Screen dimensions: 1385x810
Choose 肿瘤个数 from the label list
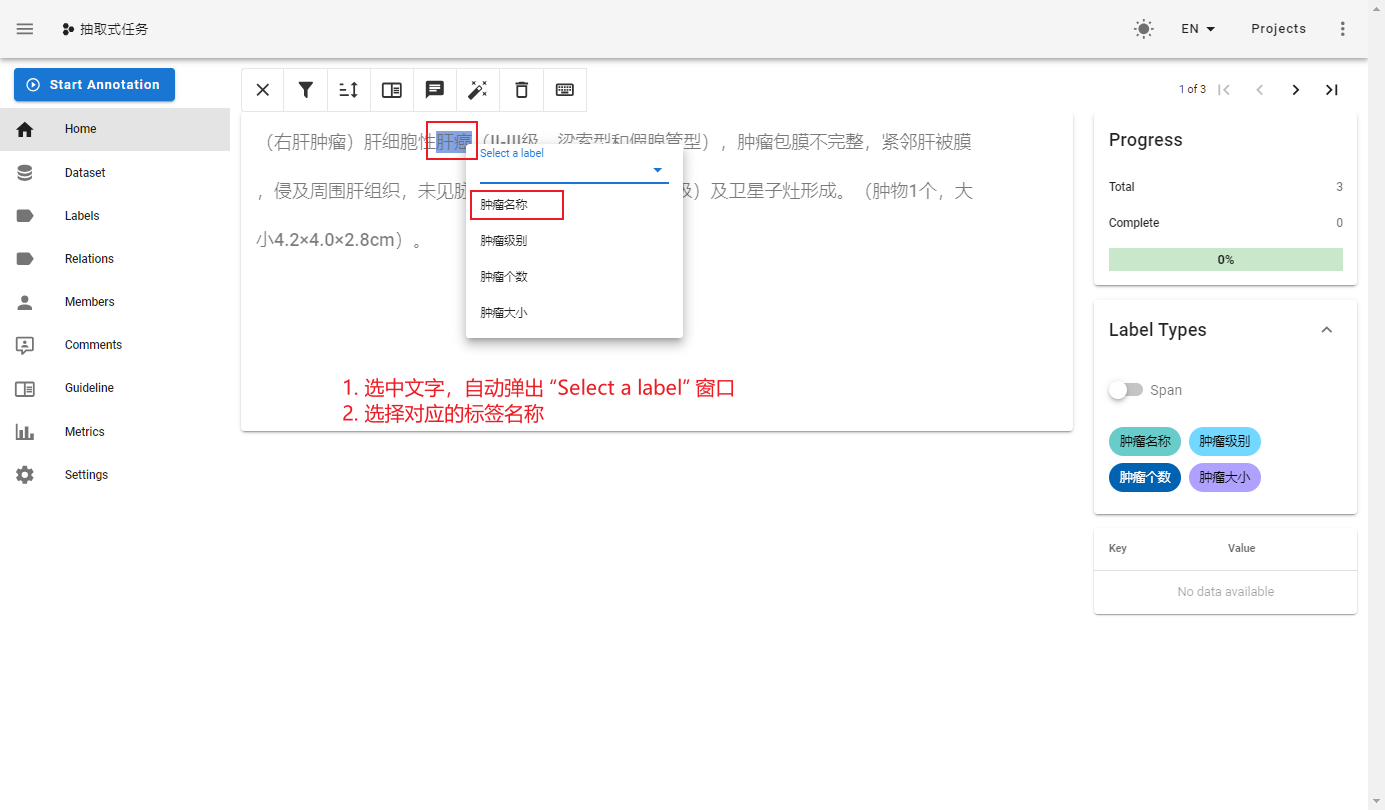click(574, 277)
